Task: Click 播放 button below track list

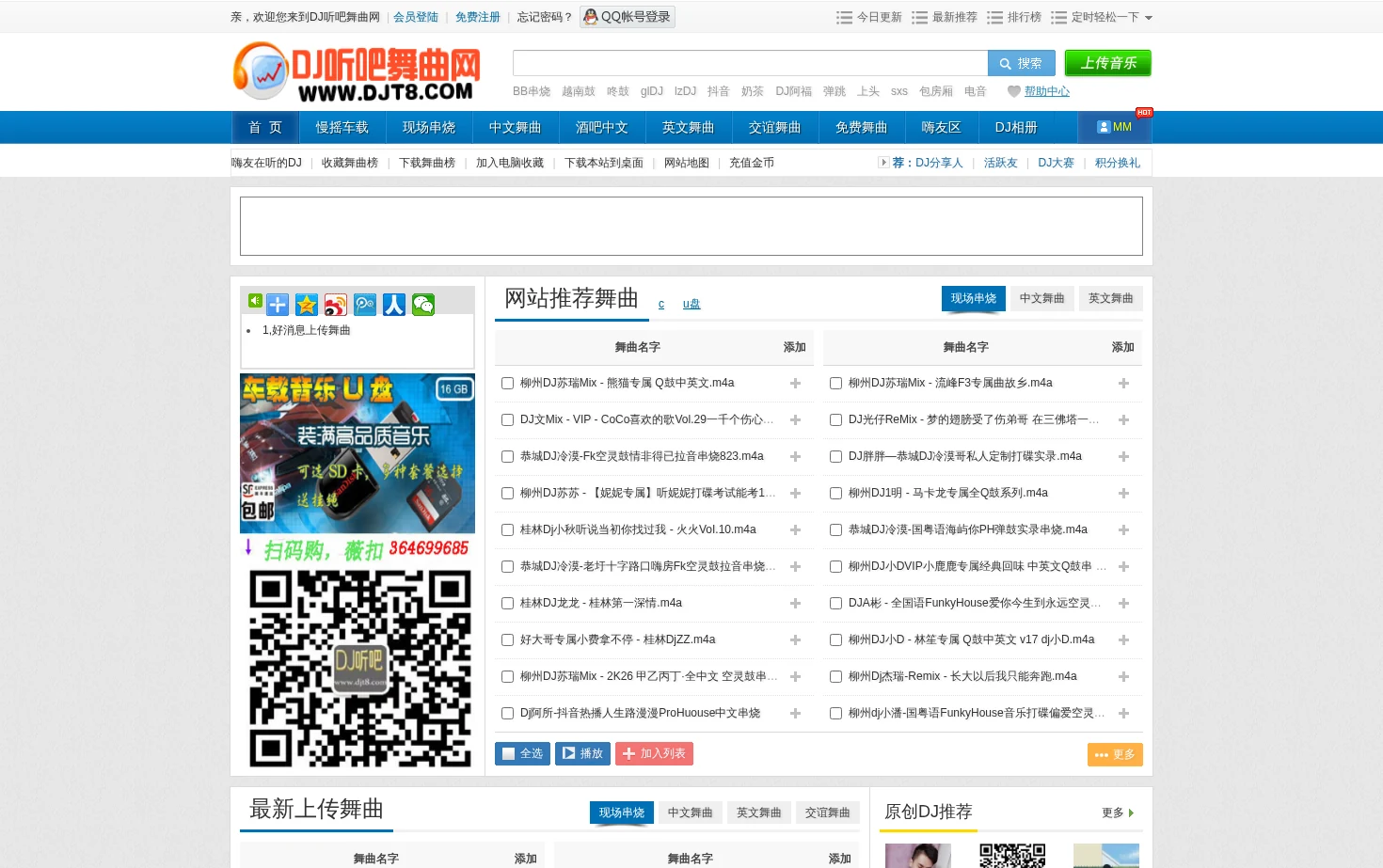Action: (x=582, y=754)
